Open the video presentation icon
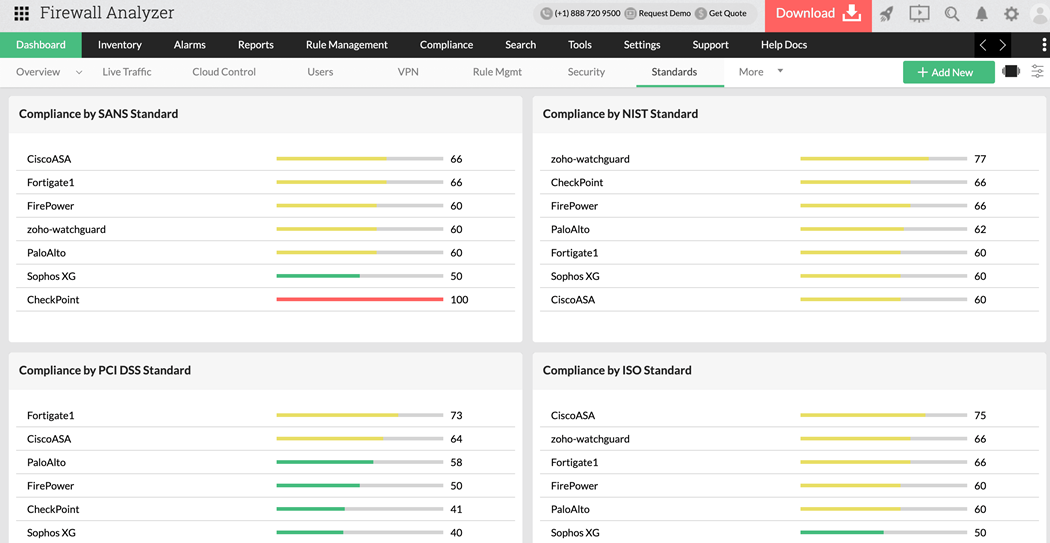The width and height of the screenshot is (1050, 543). tap(919, 13)
